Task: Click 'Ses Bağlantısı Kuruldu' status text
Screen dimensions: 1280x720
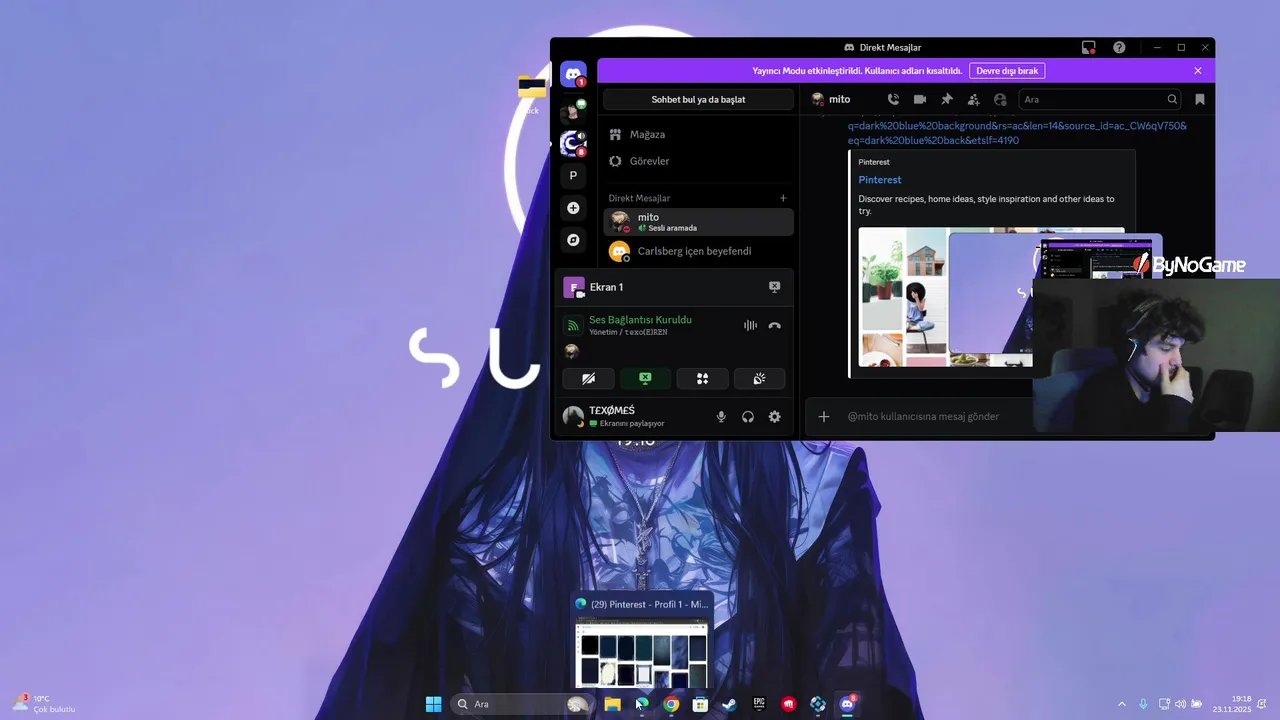Action: point(640,320)
